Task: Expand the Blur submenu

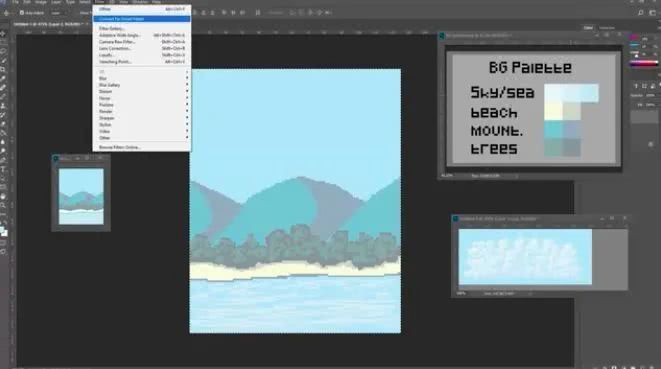Action: pos(142,78)
